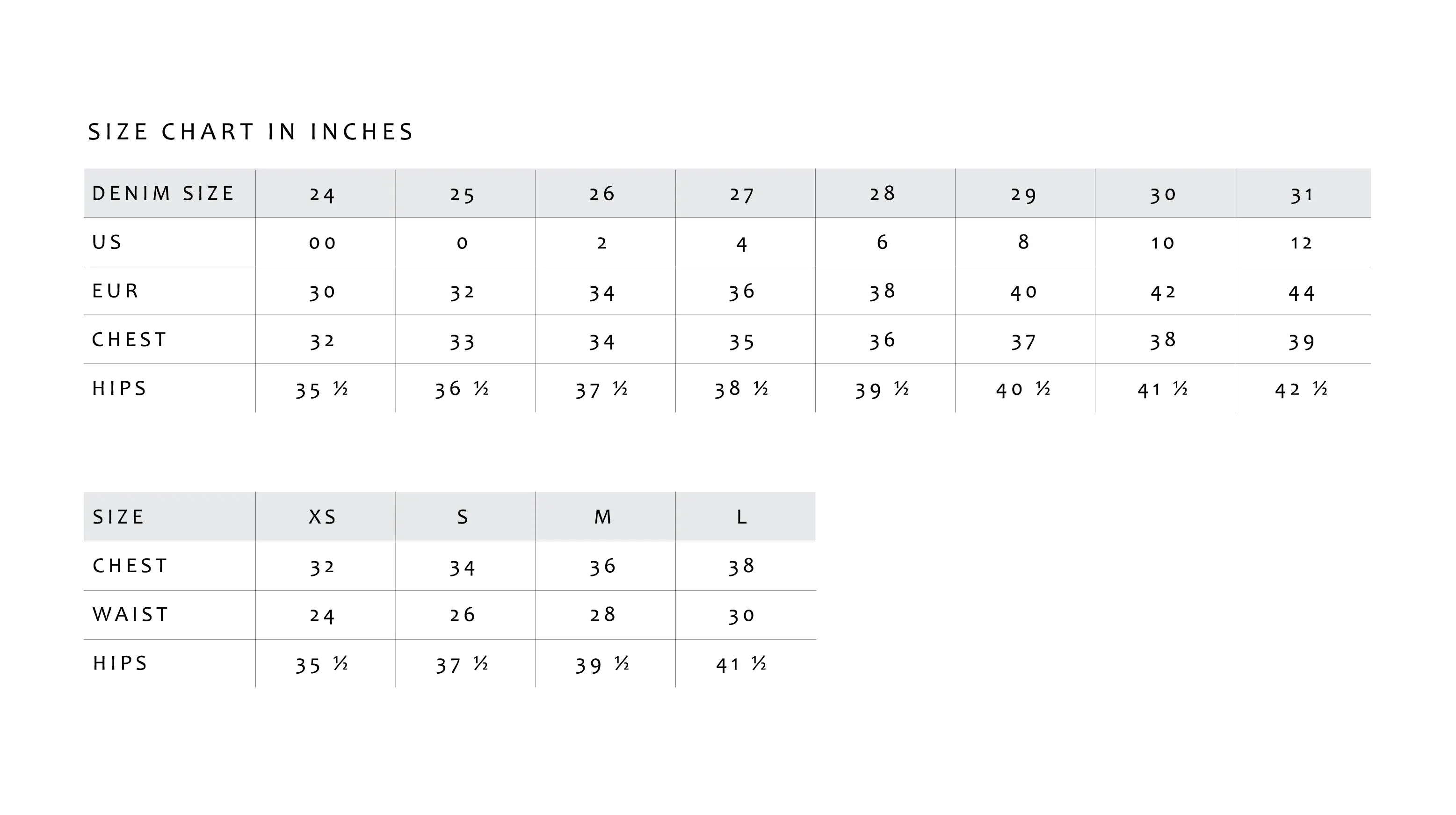Select the lower table 'SIZE' header cell
The width and height of the screenshot is (1456, 815).
pos(170,517)
